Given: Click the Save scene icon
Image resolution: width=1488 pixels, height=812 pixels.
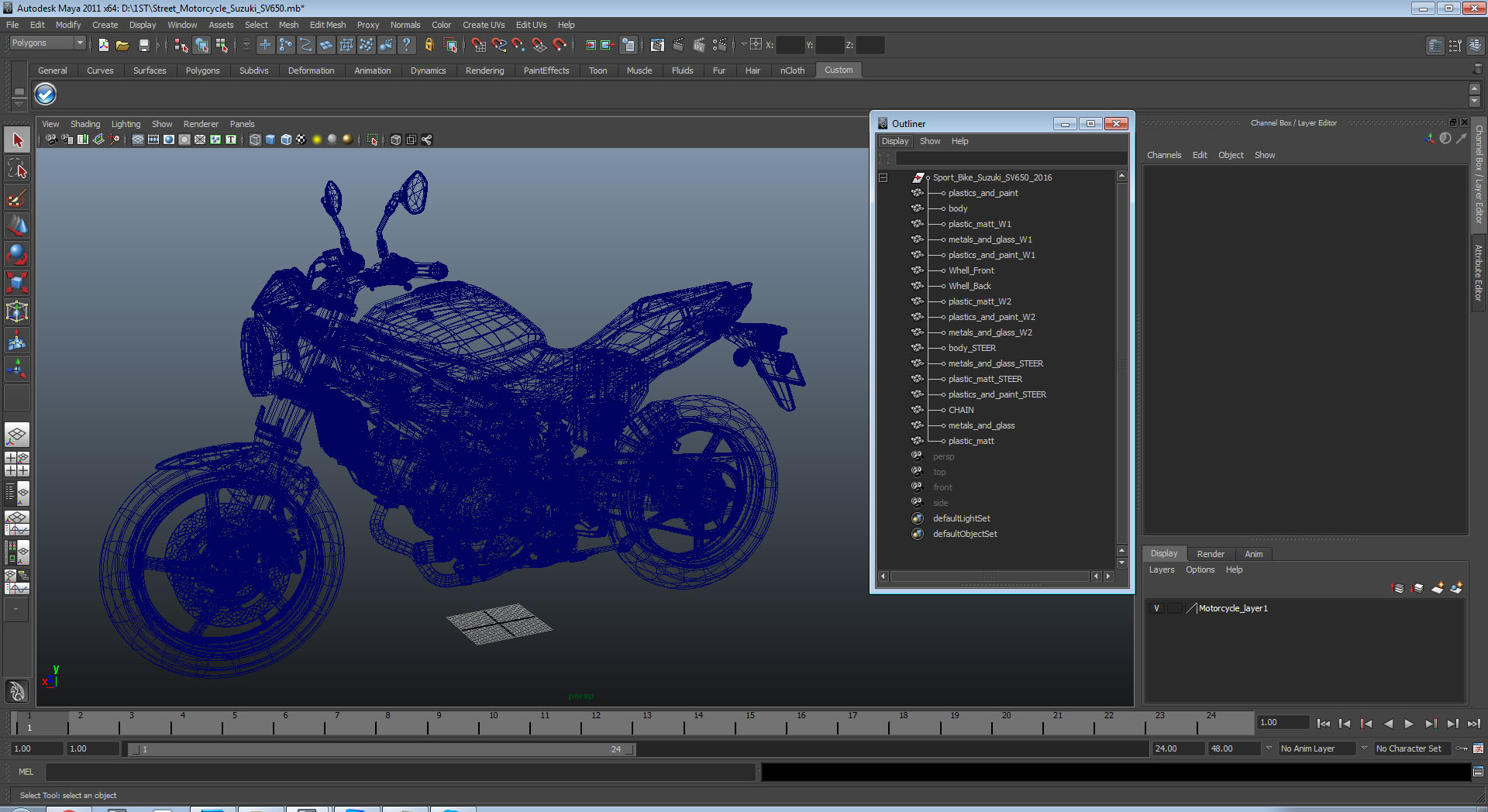Looking at the screenshot, I should coord(143,45).
